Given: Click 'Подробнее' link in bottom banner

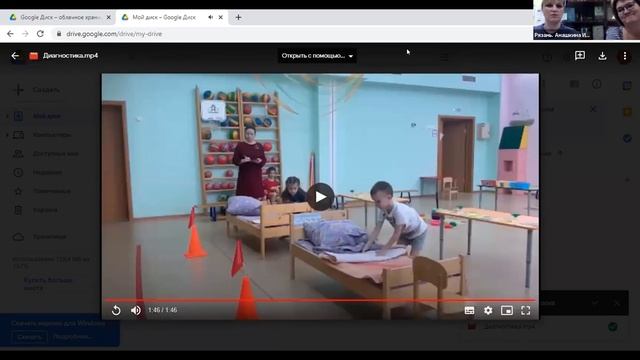Looking at the screenshot, I should click(x=72, y=337).
